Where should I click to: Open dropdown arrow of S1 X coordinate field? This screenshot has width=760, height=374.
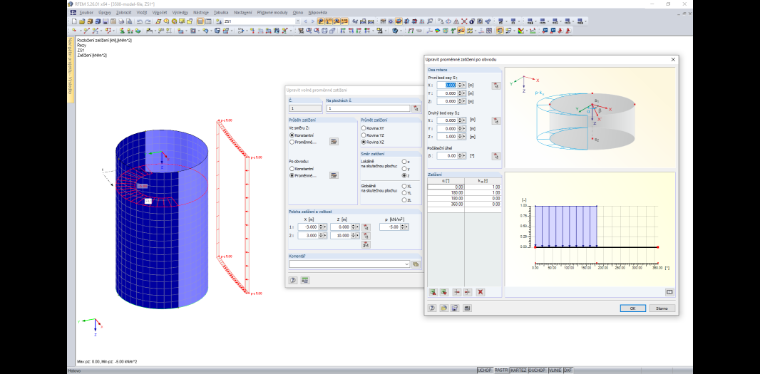[x=464, y=85]
